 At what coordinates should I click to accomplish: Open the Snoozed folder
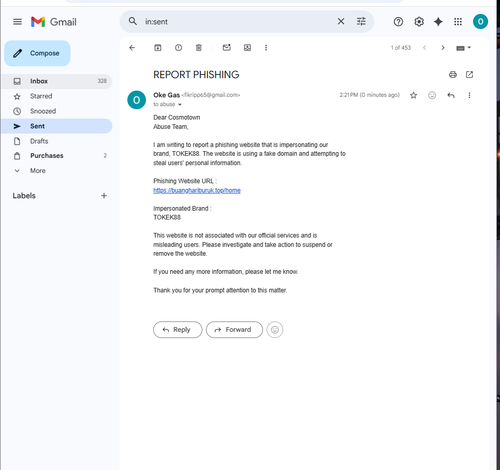click(x=57, y=111)
